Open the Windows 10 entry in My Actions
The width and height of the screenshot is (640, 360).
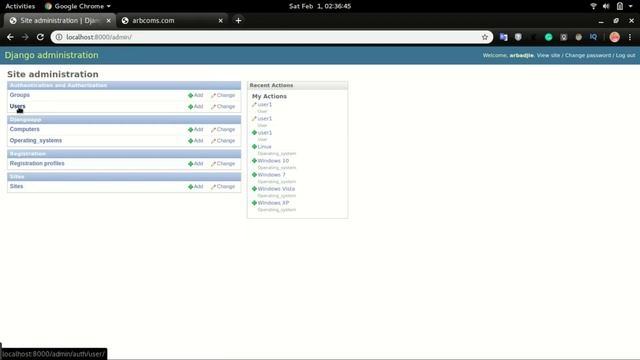click(x=273, y=161)
